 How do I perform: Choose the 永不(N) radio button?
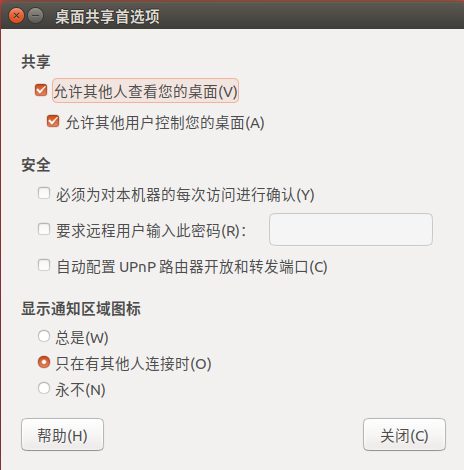(44, 388)
